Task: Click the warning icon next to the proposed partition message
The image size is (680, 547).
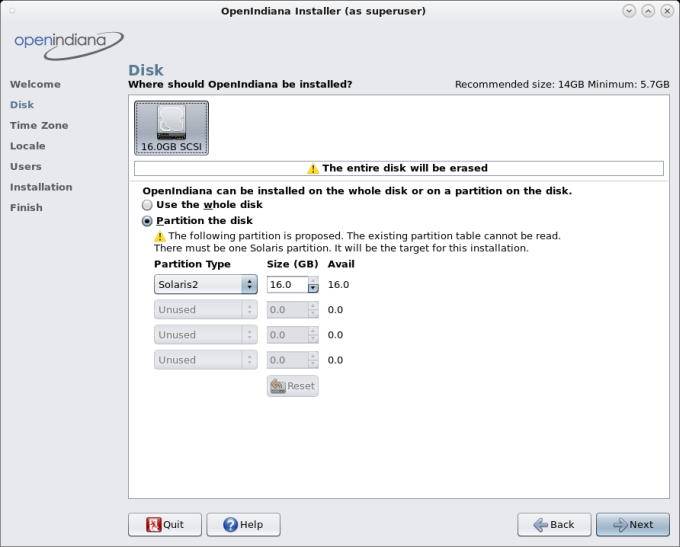Action: click(160, 236)
